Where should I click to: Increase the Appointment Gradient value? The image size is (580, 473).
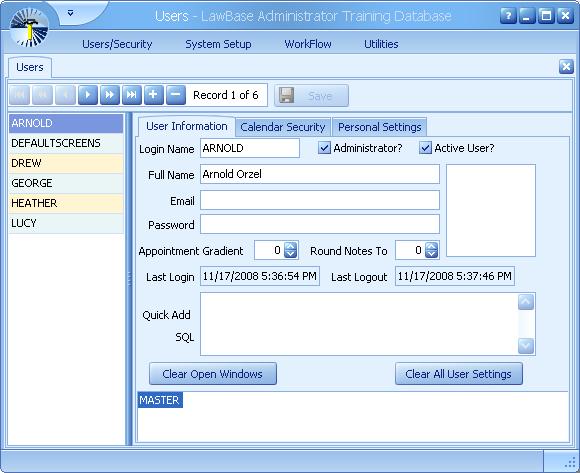tap(291, 246)
